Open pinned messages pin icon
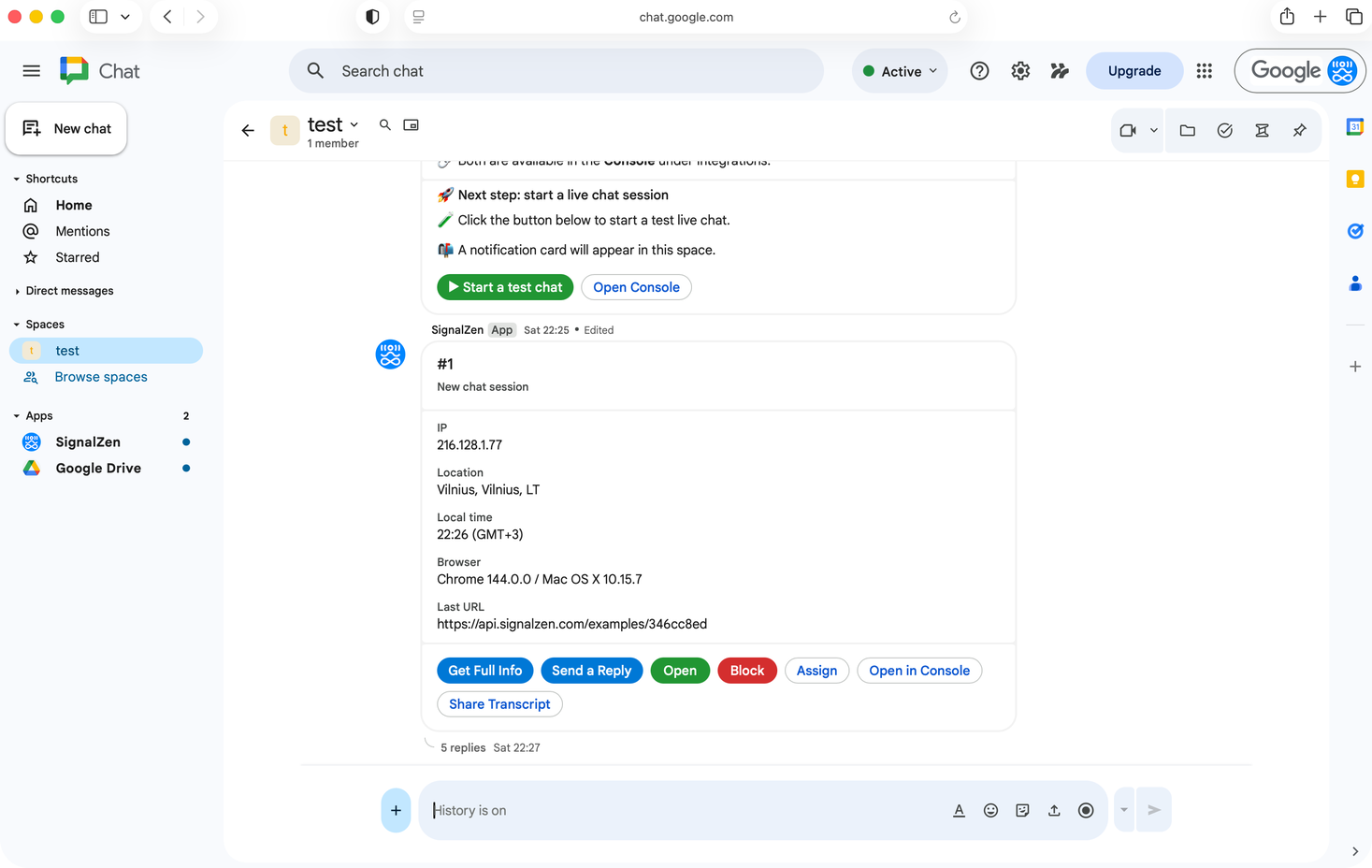 (1300, 131)
